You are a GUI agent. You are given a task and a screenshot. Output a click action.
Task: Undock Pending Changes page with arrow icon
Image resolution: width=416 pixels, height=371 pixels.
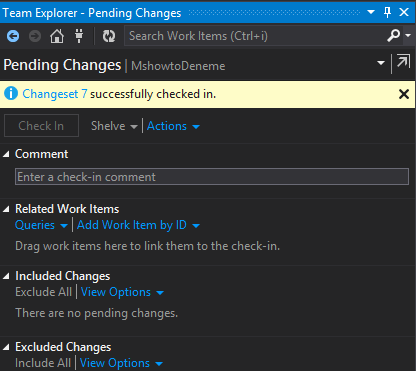click(x=403, y=61)
